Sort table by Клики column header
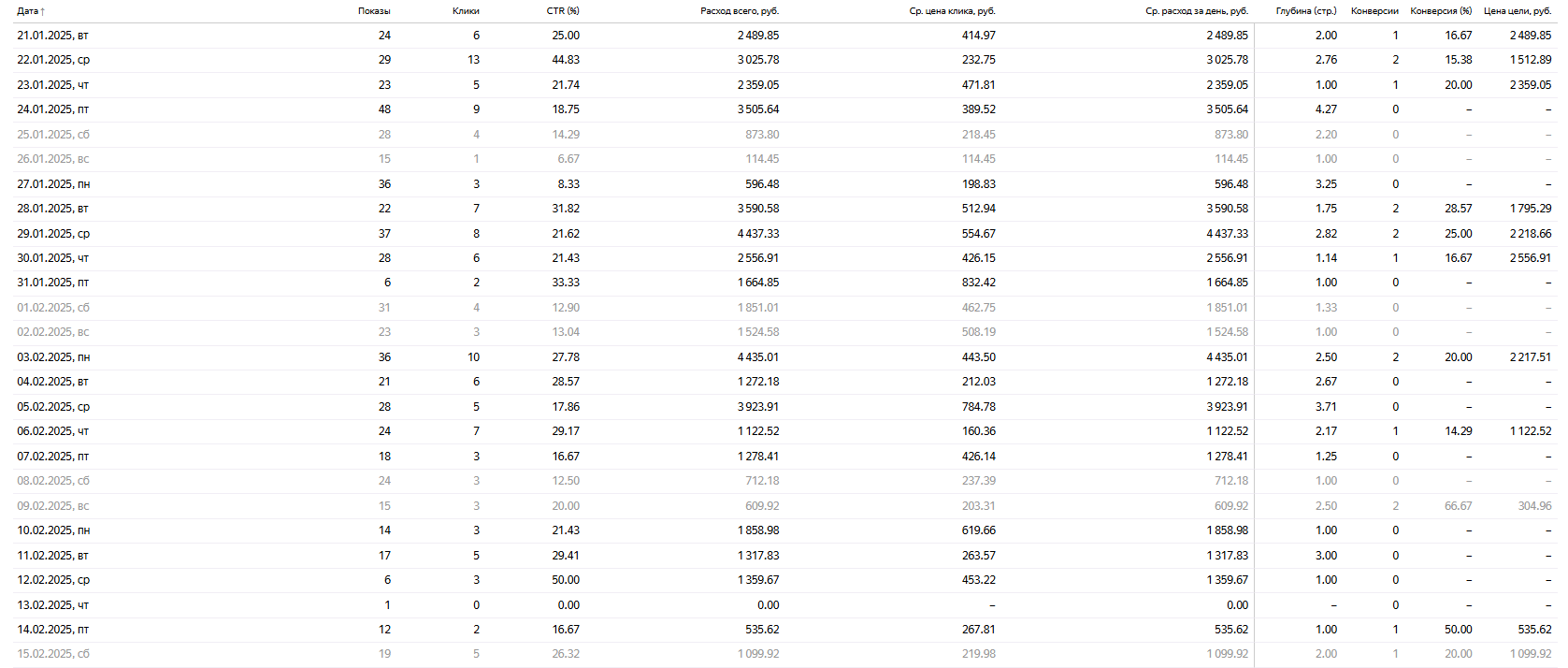 coord(466,11)
